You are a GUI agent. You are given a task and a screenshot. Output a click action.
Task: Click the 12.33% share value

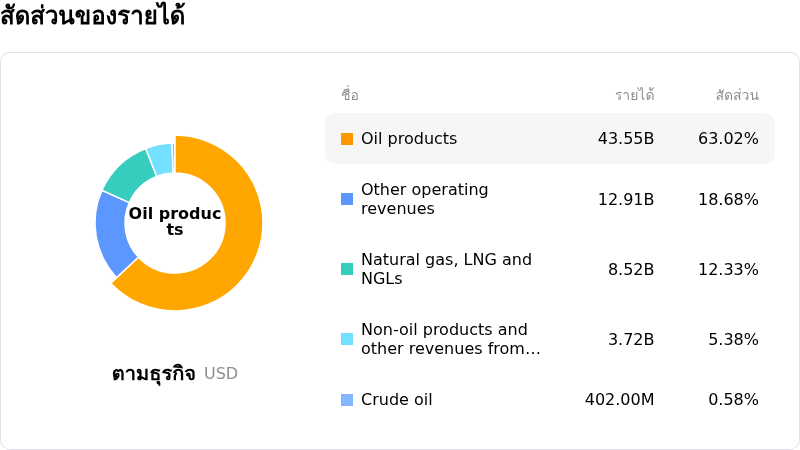[x=728, y=269]
